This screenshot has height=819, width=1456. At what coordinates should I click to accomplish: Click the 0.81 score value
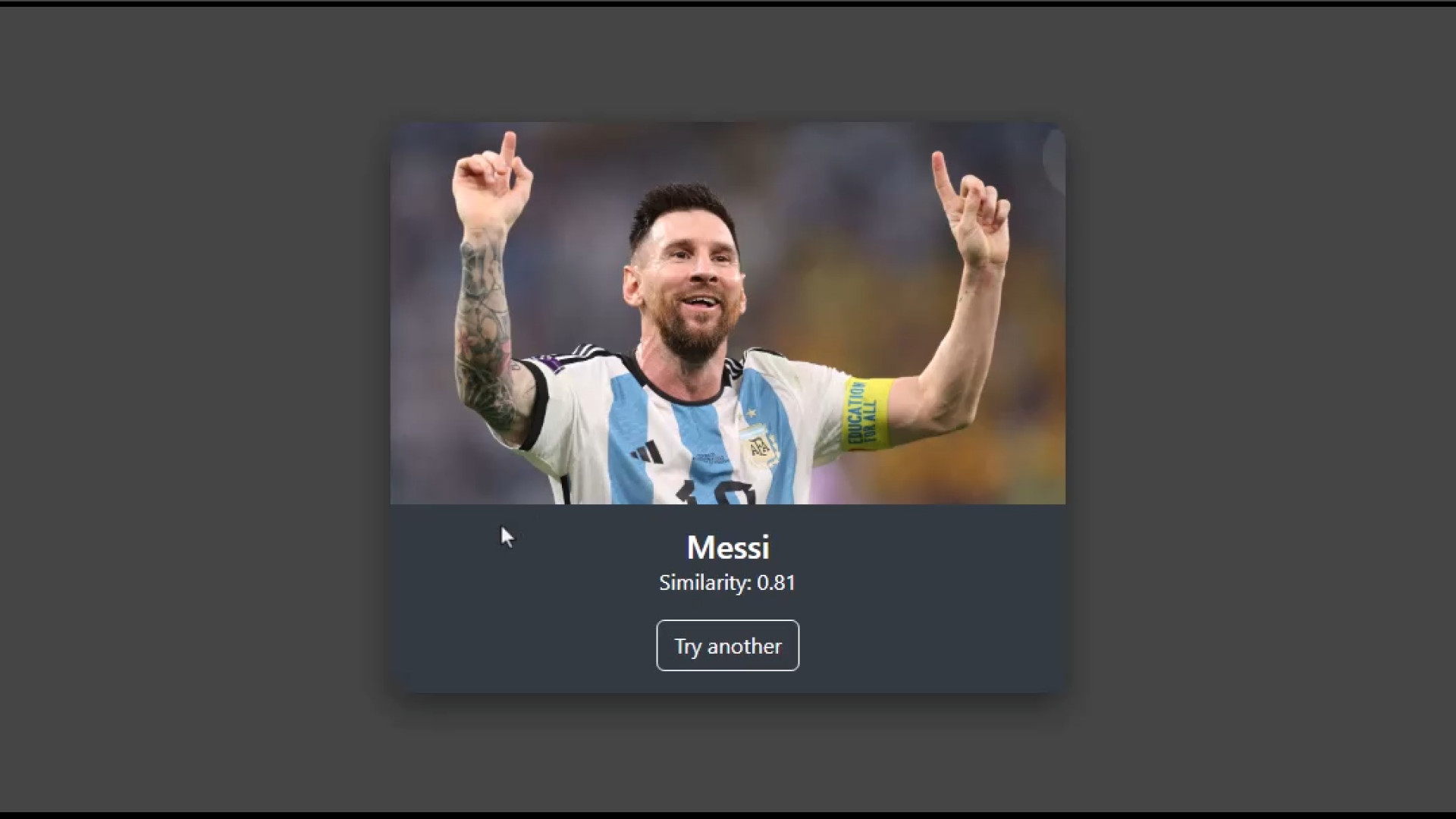(776, 582)
